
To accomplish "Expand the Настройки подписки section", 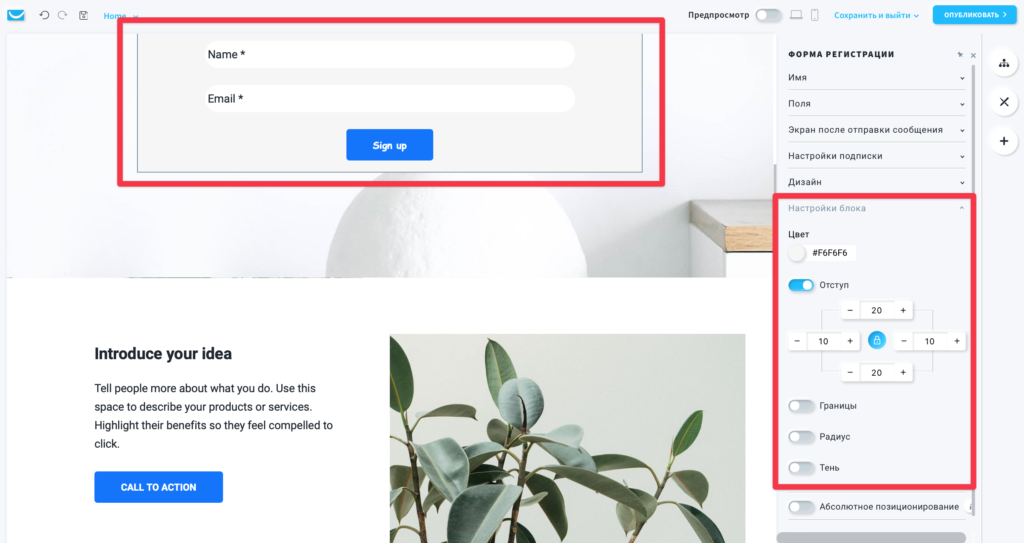I will coord(876,156).
